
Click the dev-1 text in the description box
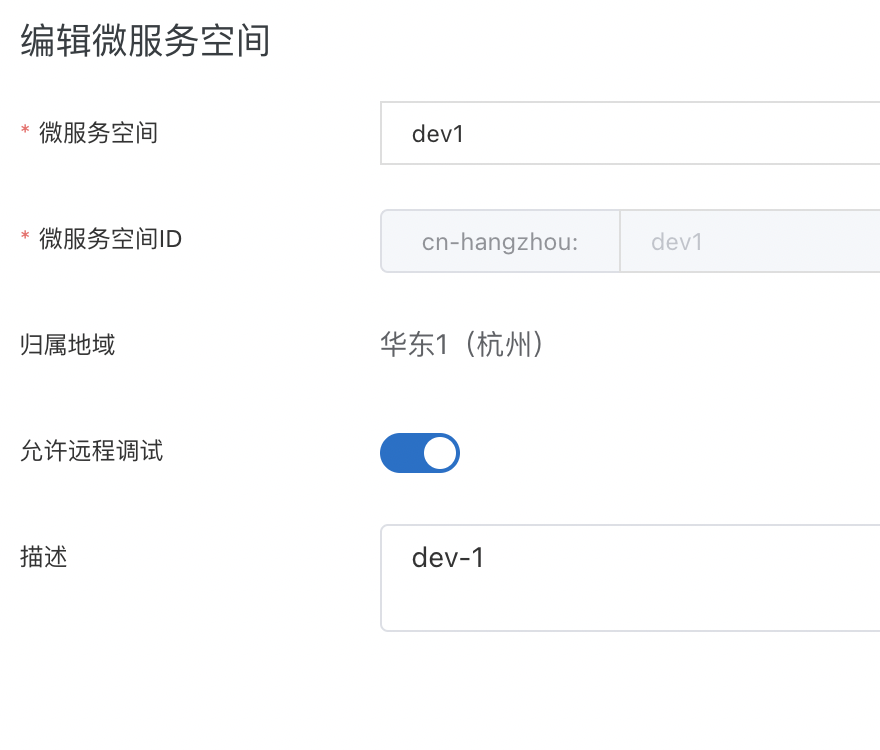[448, 558]
